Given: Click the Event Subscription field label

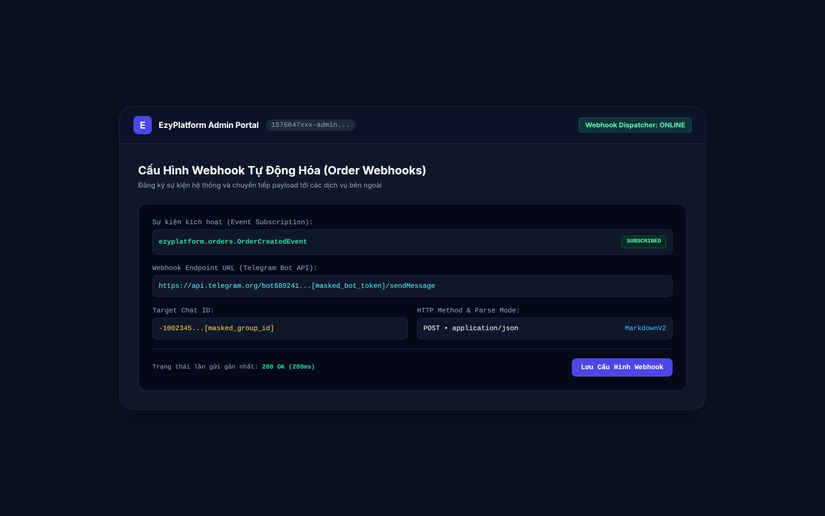Looking at the screenshot, I should pos(233,222).
